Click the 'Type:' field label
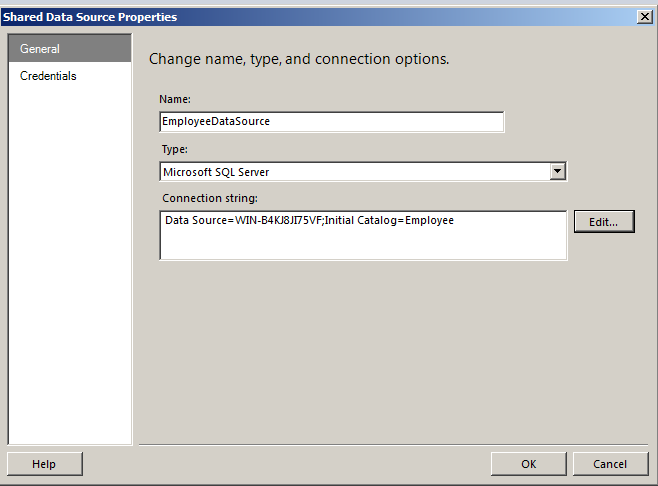This screenshot has height=486, width=658. (174, 149)
